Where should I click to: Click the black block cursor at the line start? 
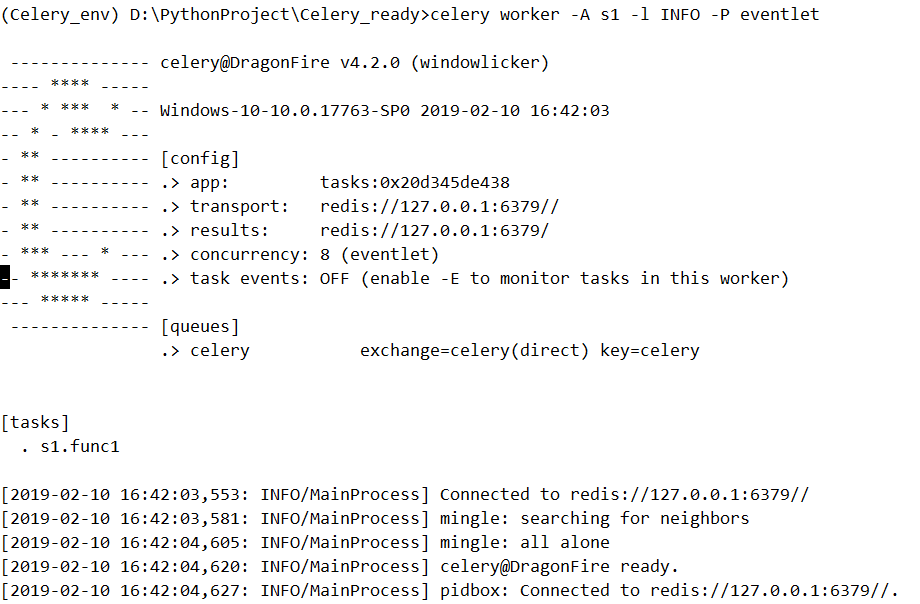(5, 279)
